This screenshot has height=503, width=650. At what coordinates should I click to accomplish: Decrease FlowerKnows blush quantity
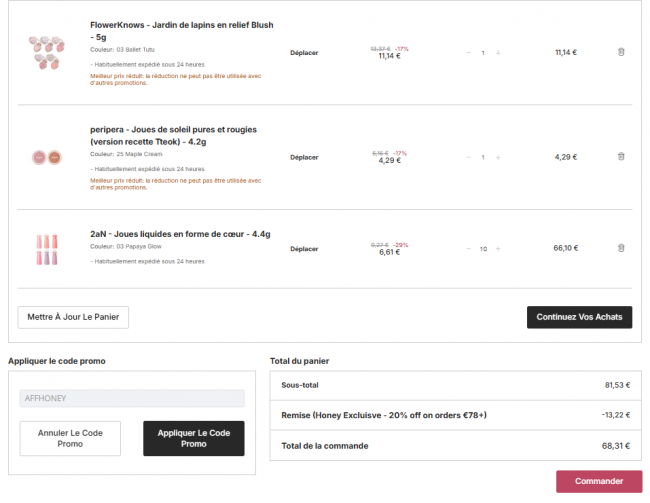467,53
